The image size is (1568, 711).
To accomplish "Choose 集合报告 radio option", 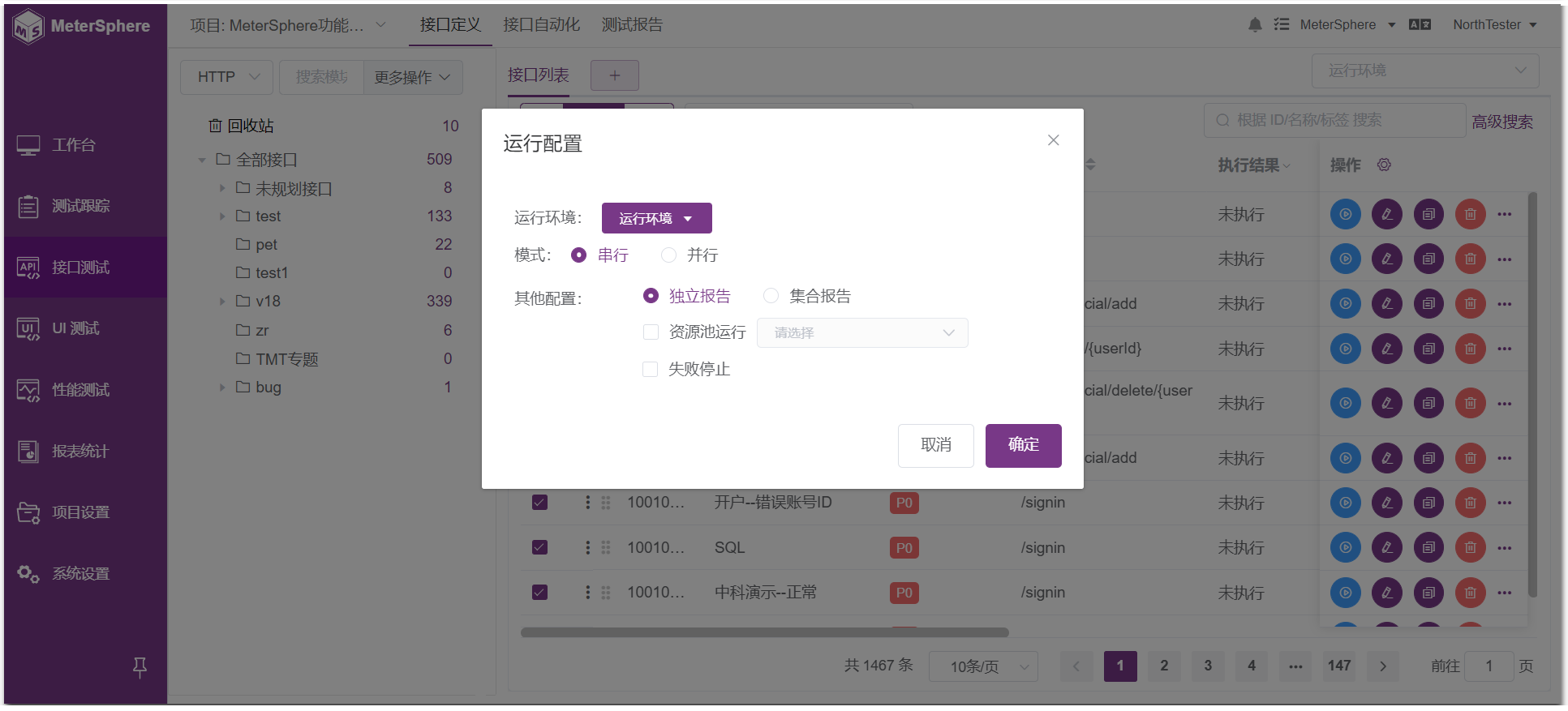I will [x=771, y=296].
